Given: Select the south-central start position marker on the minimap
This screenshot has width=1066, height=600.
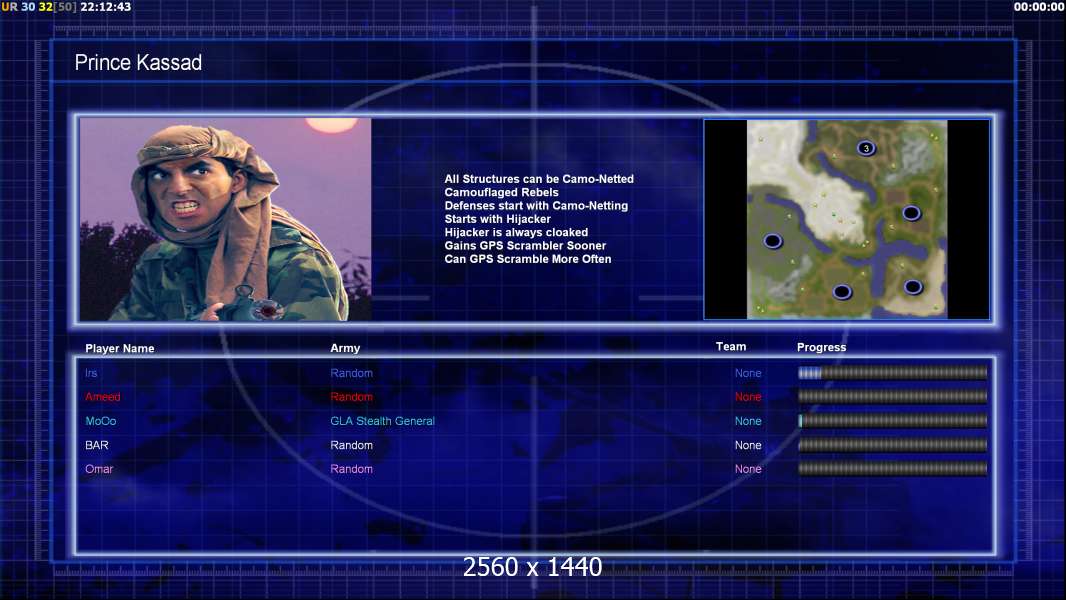Looking at the screenshot, I should coord(842,292).
